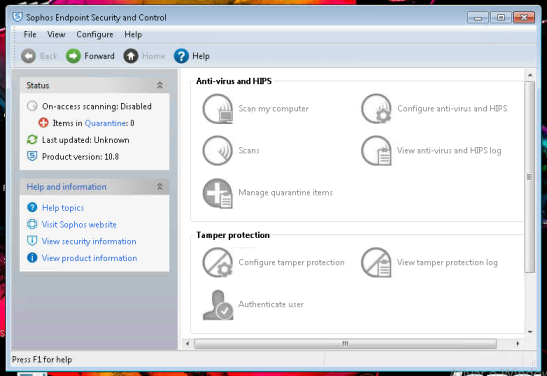
Task: Click the Scans icon
Action: coord(217,151)
